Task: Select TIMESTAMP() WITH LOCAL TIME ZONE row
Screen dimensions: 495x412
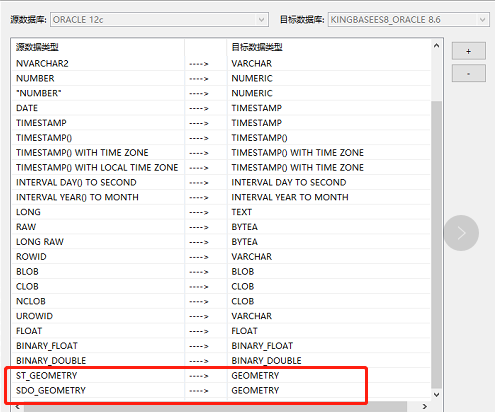Action: click(x=97, y=167)
